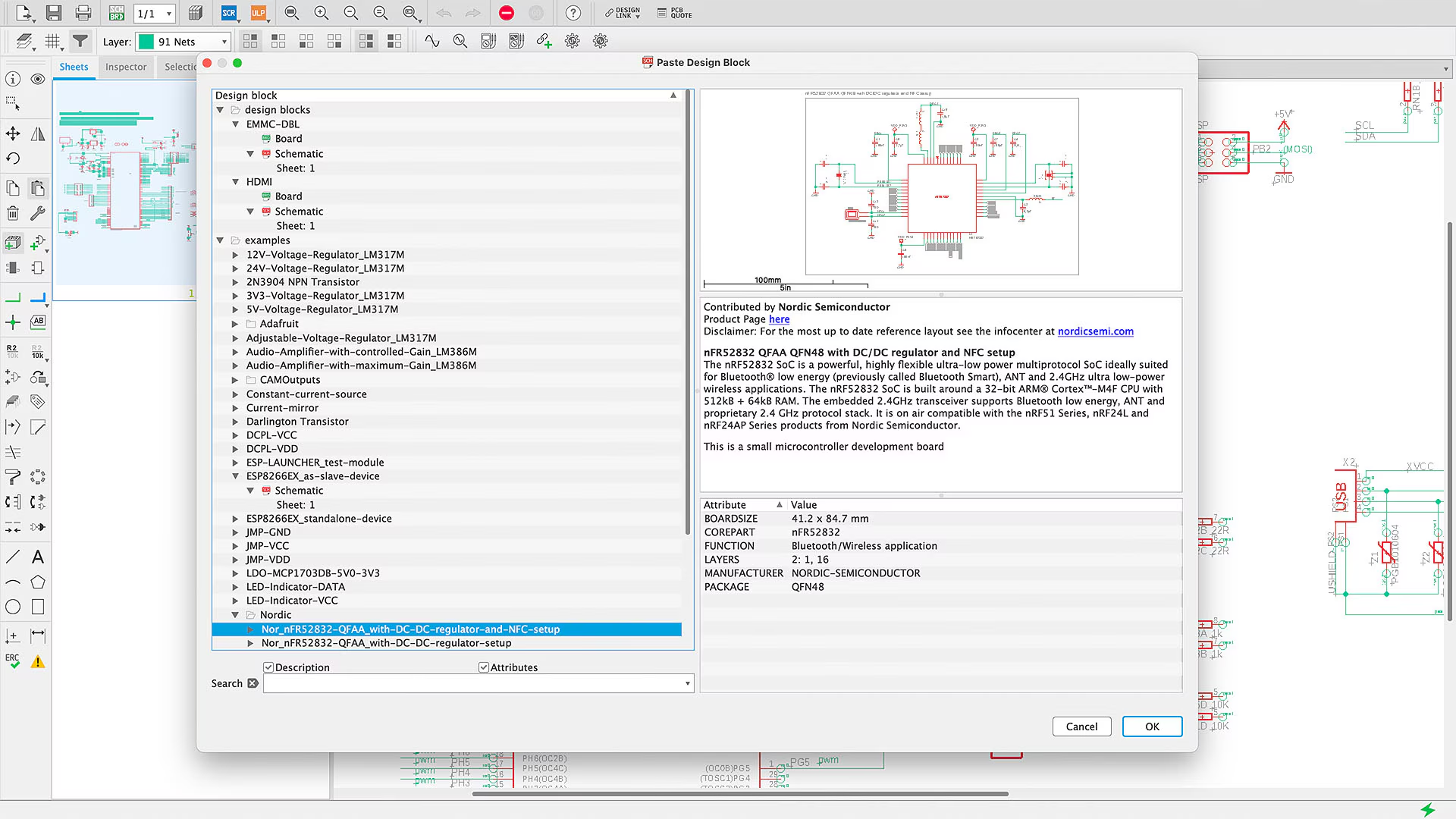The height and width of the screenshot is (819, 1456).
Task: Select the Move tool in sidebar
Action: click(13, 134)
